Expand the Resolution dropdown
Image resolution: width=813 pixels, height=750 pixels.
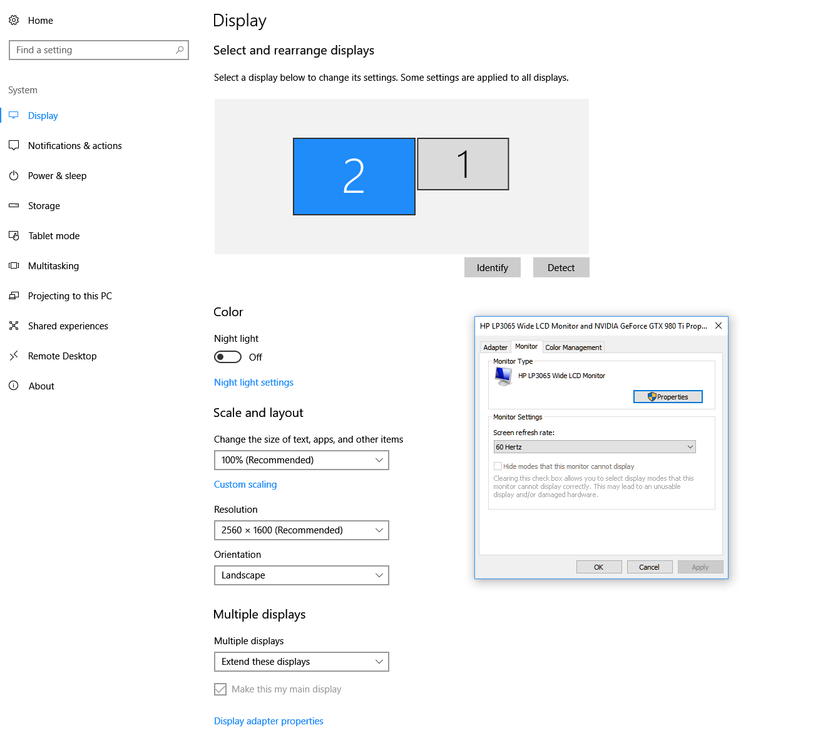pos(301,530)
